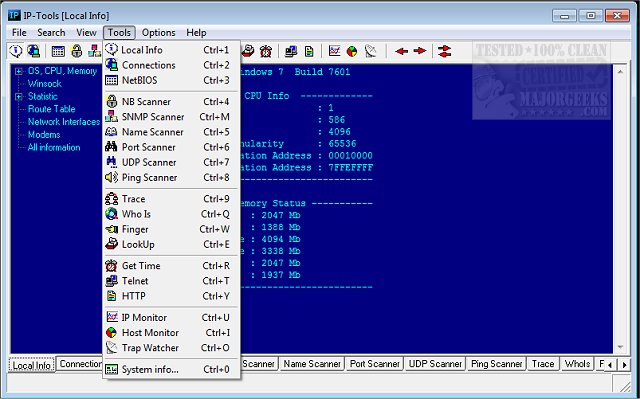Click the Get Time alarm clock toolbar icon
The image size is (640, 399).
(x=266, y=51)
